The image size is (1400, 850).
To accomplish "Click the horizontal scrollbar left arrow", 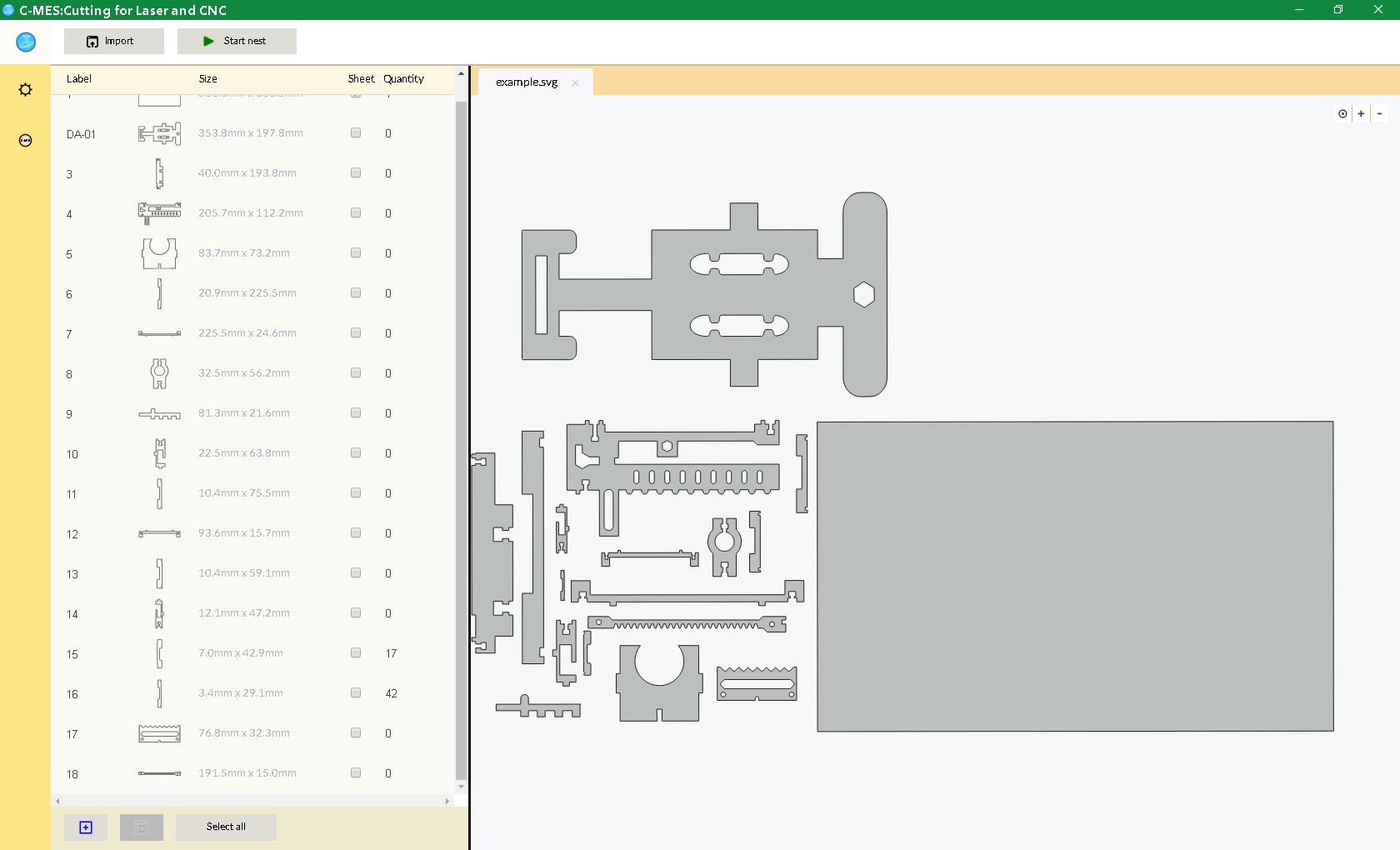I will 57,802.
